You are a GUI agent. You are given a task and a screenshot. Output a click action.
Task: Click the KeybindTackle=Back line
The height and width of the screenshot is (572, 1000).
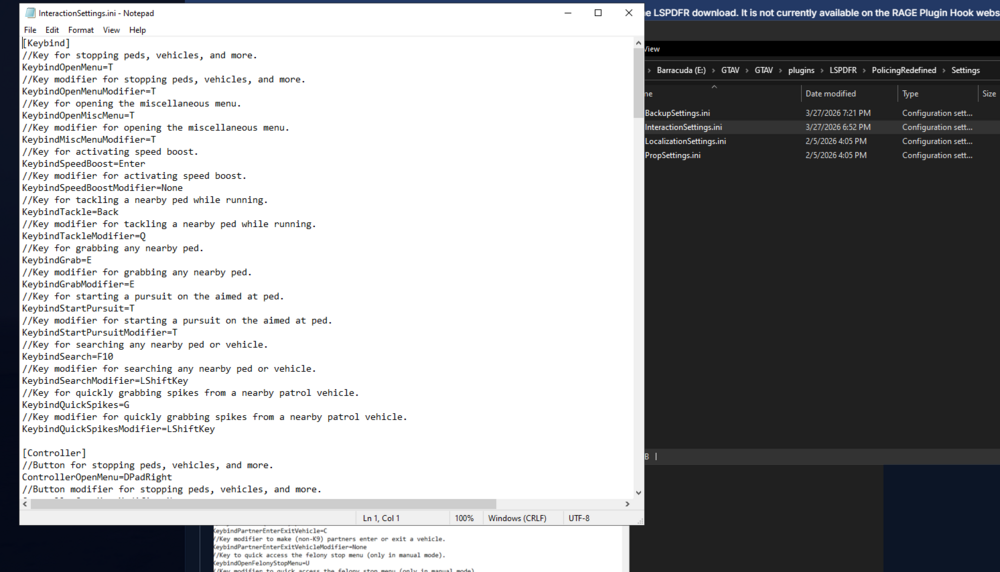(x=70, y=212)
